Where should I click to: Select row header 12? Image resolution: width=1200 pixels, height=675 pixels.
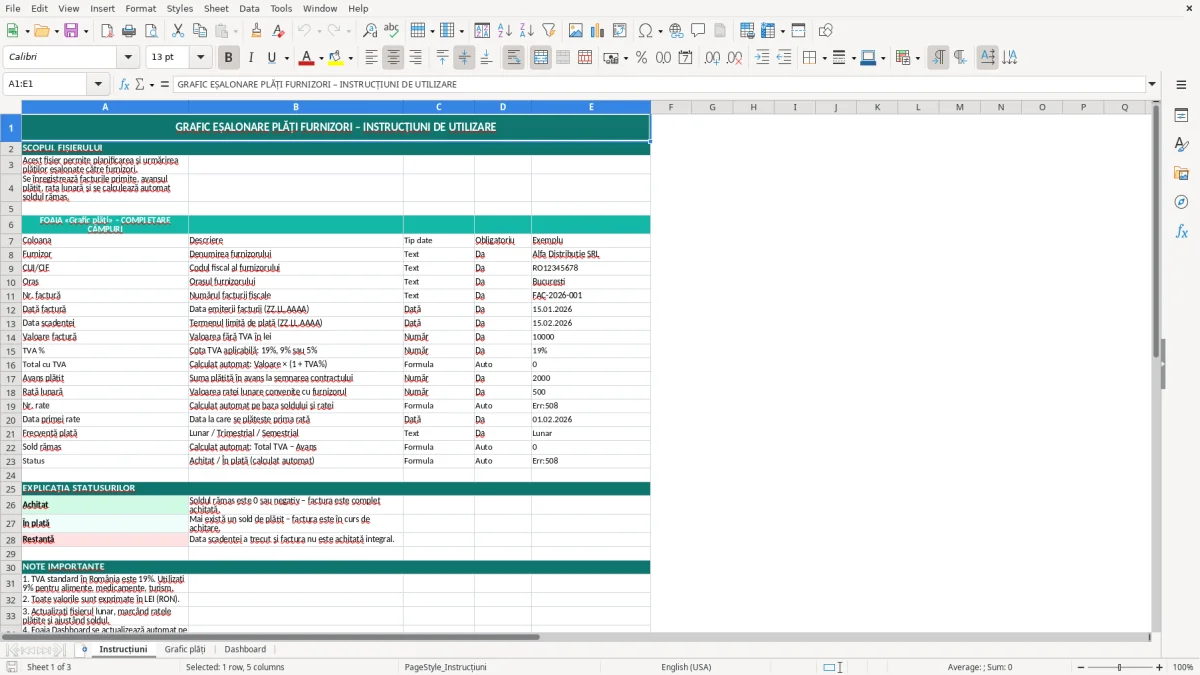[11, 309]
